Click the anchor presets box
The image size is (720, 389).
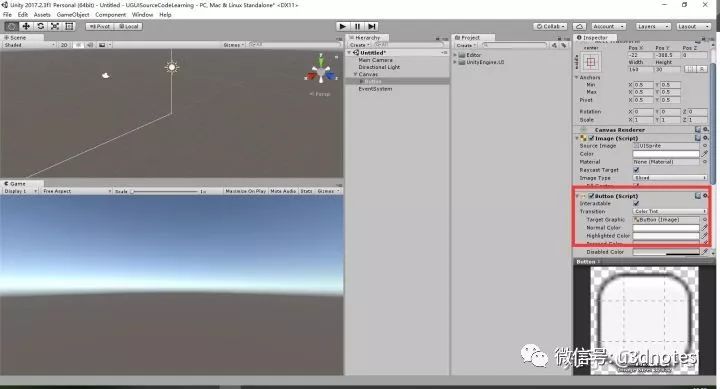click(591, 62)
